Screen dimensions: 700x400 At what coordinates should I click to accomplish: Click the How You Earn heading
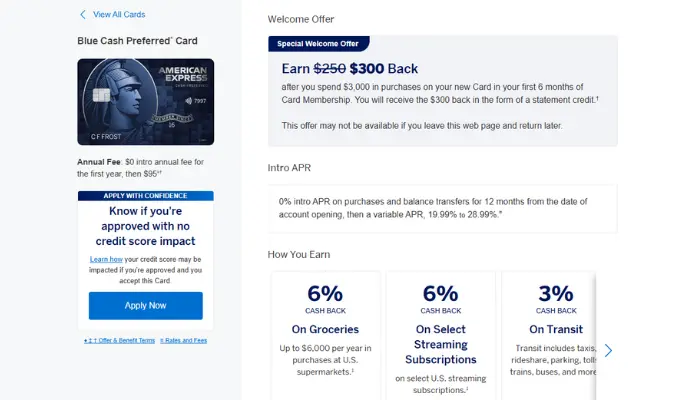[x=299, y=254]
